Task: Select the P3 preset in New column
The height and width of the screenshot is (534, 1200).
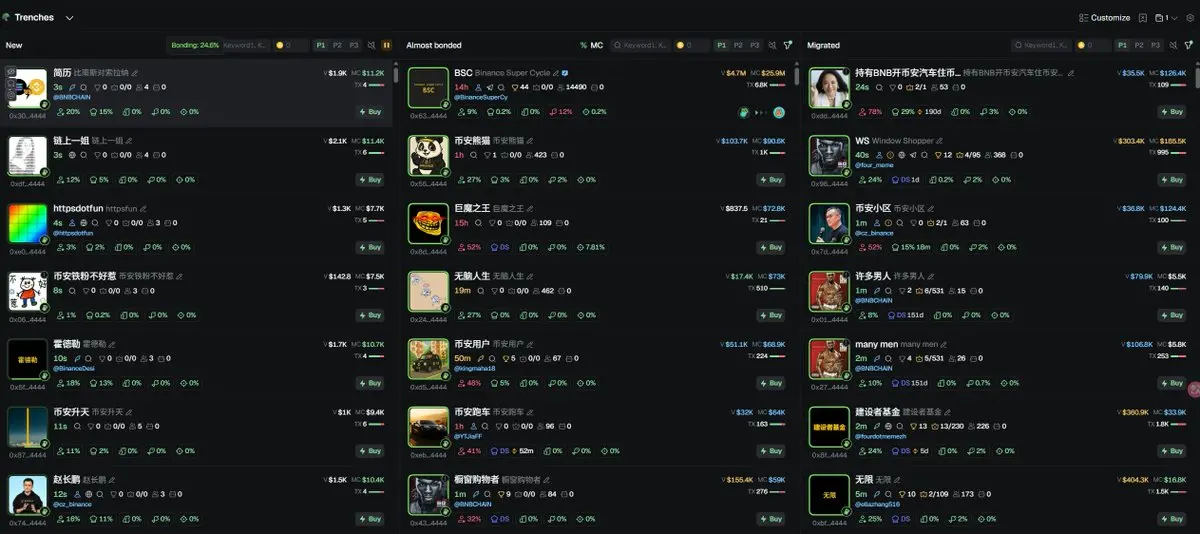Action: click(x=353, y=45)
